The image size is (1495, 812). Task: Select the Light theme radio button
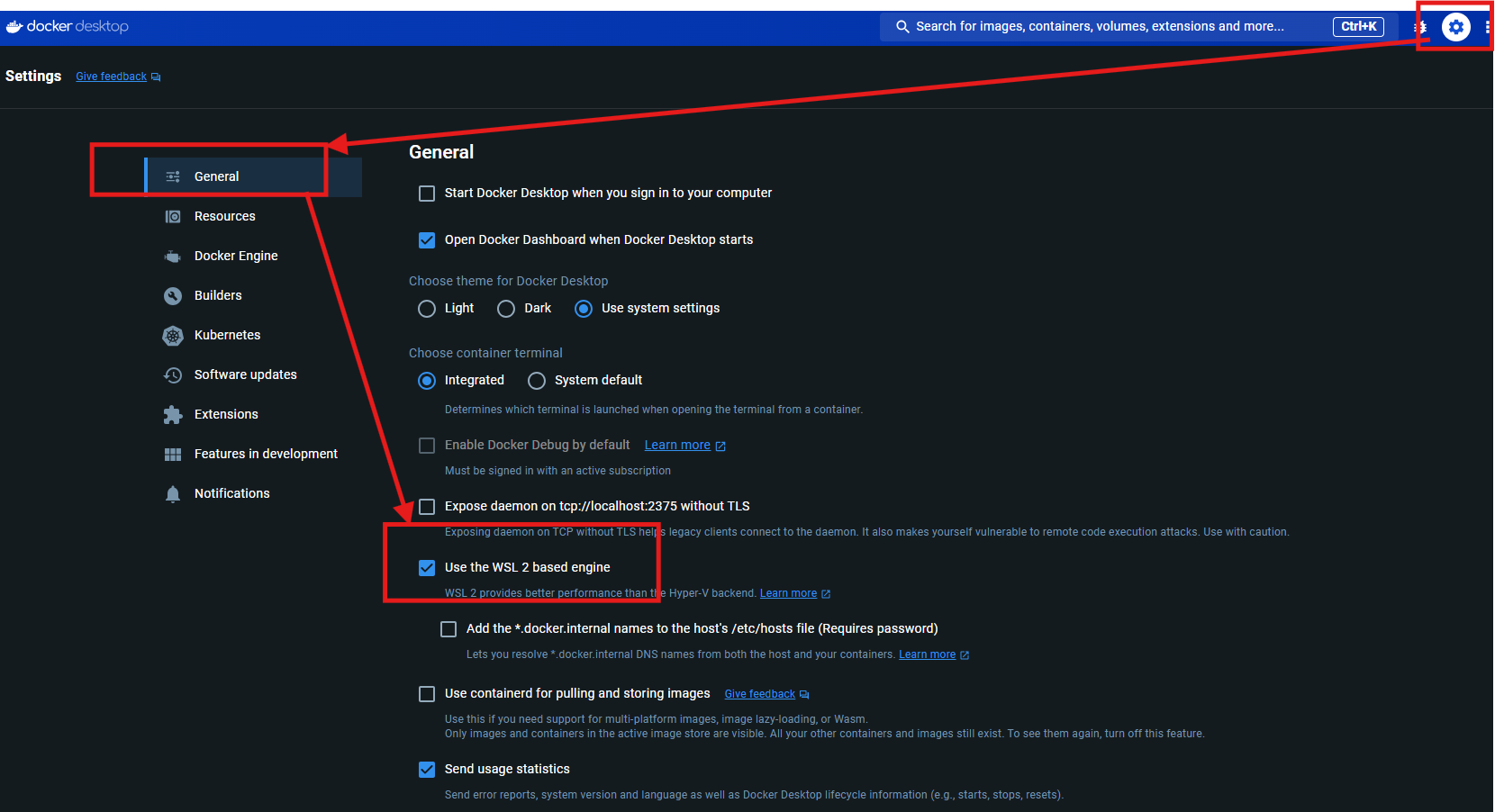[427, 309]
